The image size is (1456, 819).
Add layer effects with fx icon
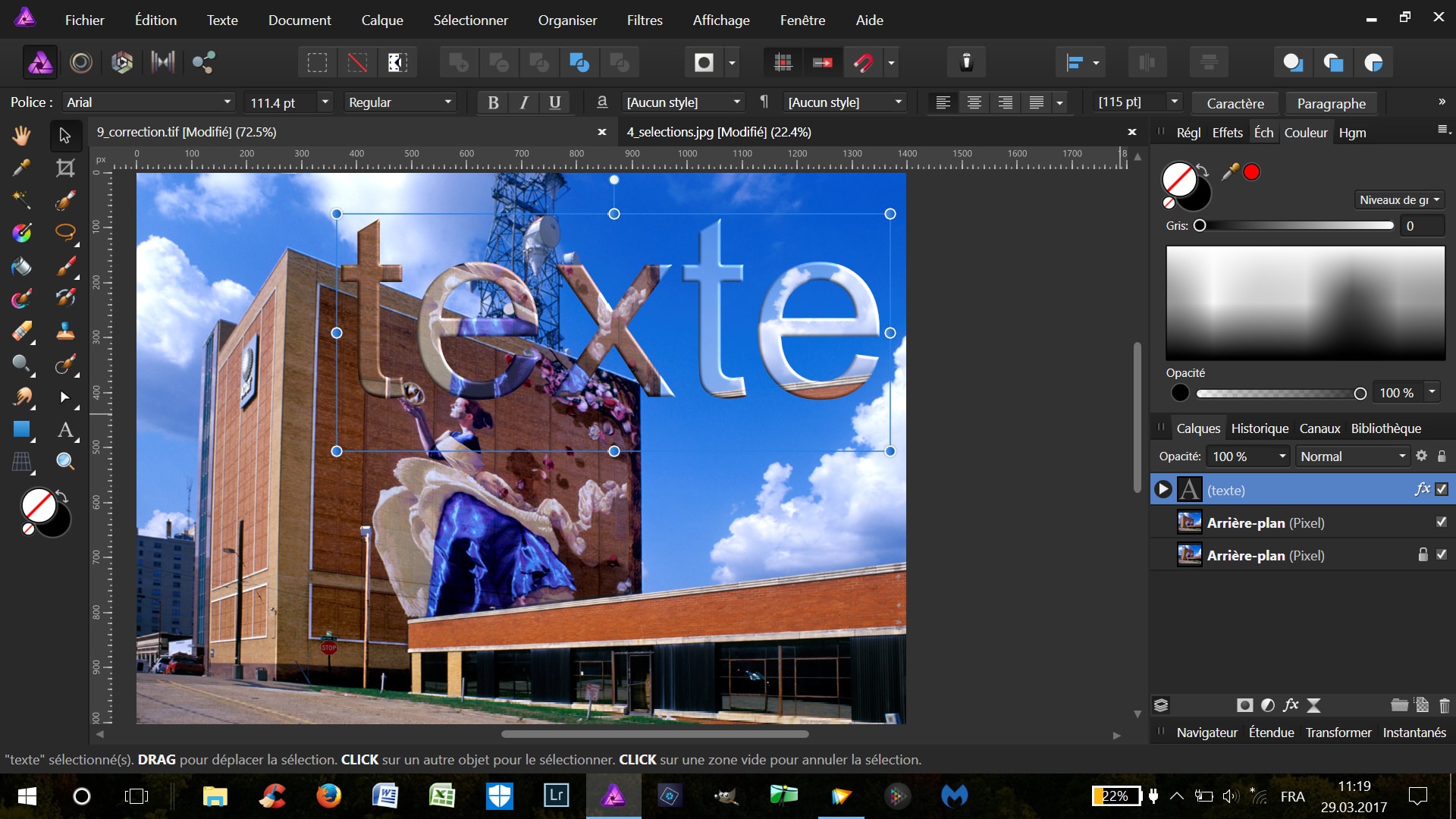(x=1291, y=706)
